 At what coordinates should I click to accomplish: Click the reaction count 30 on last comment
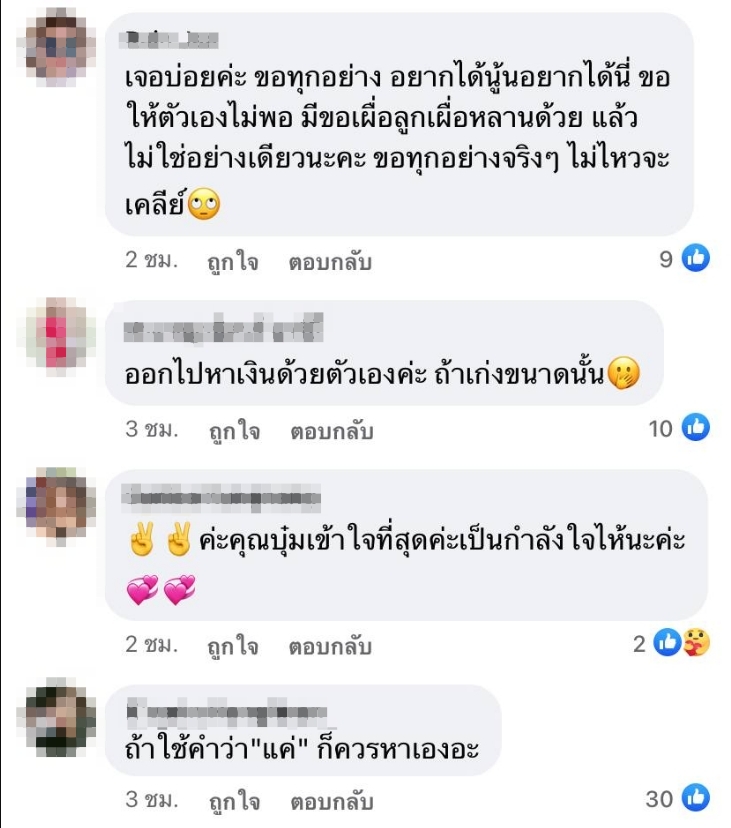[x=659, y=798]
